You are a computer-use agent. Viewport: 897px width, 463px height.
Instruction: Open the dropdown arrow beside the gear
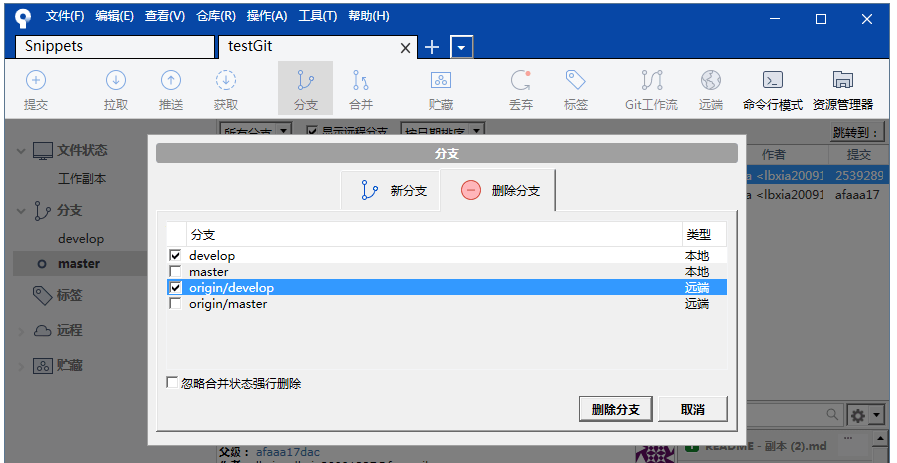click(x=877, y=415)
